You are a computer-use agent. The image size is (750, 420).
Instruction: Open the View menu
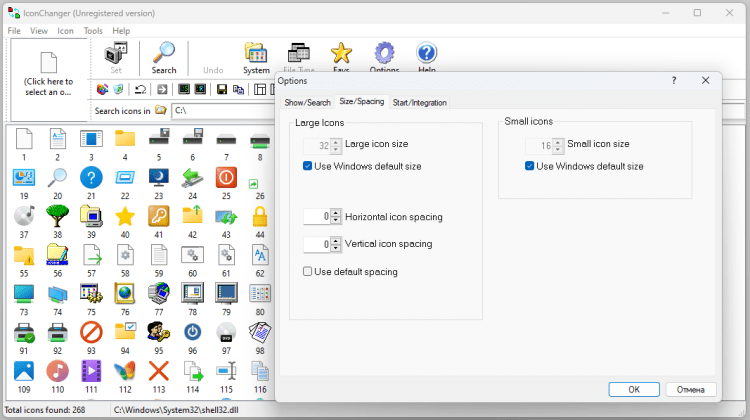coord(39,31)
